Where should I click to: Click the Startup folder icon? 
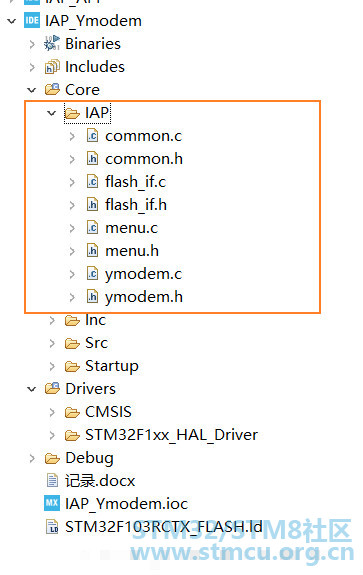pyautogui.click(x=72, y=366)
